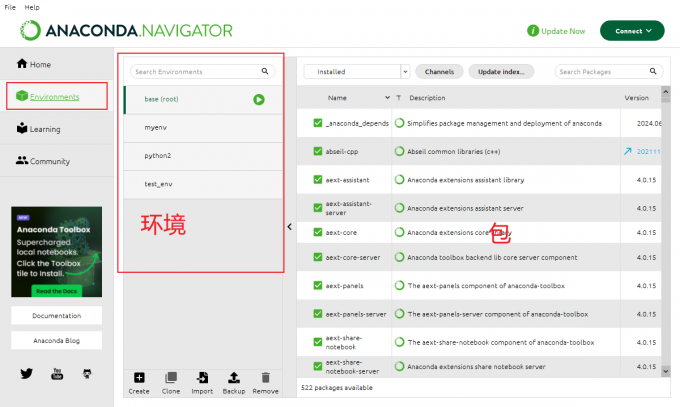This screenshot has width=680, height=407.
Task: Click the package list scrollbar thumb
Action: click(666, 100)
